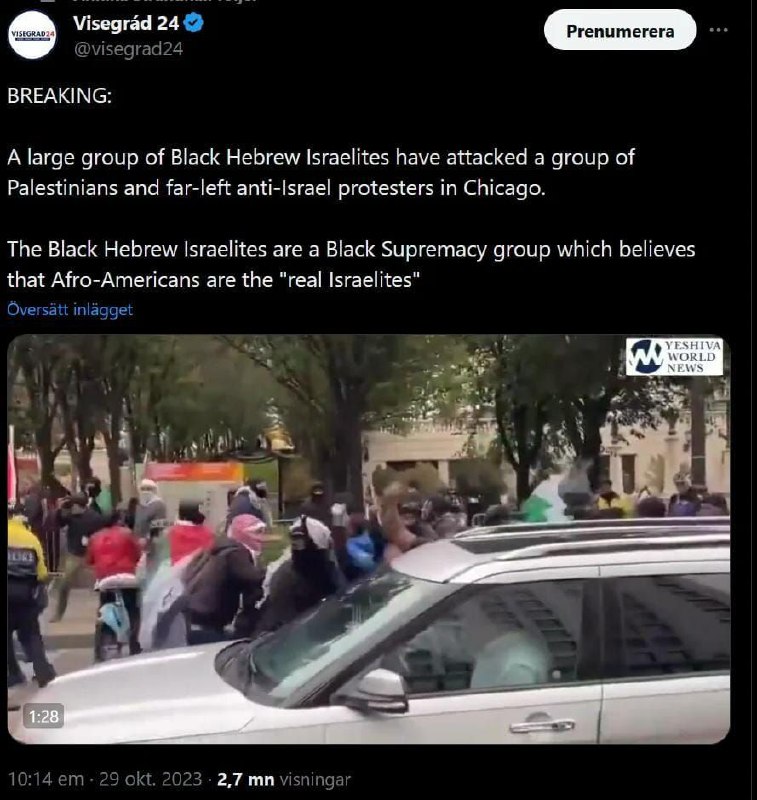
Task: Click the Black Hebrew Israelites paragraph text
Action: tap(321, 172)
